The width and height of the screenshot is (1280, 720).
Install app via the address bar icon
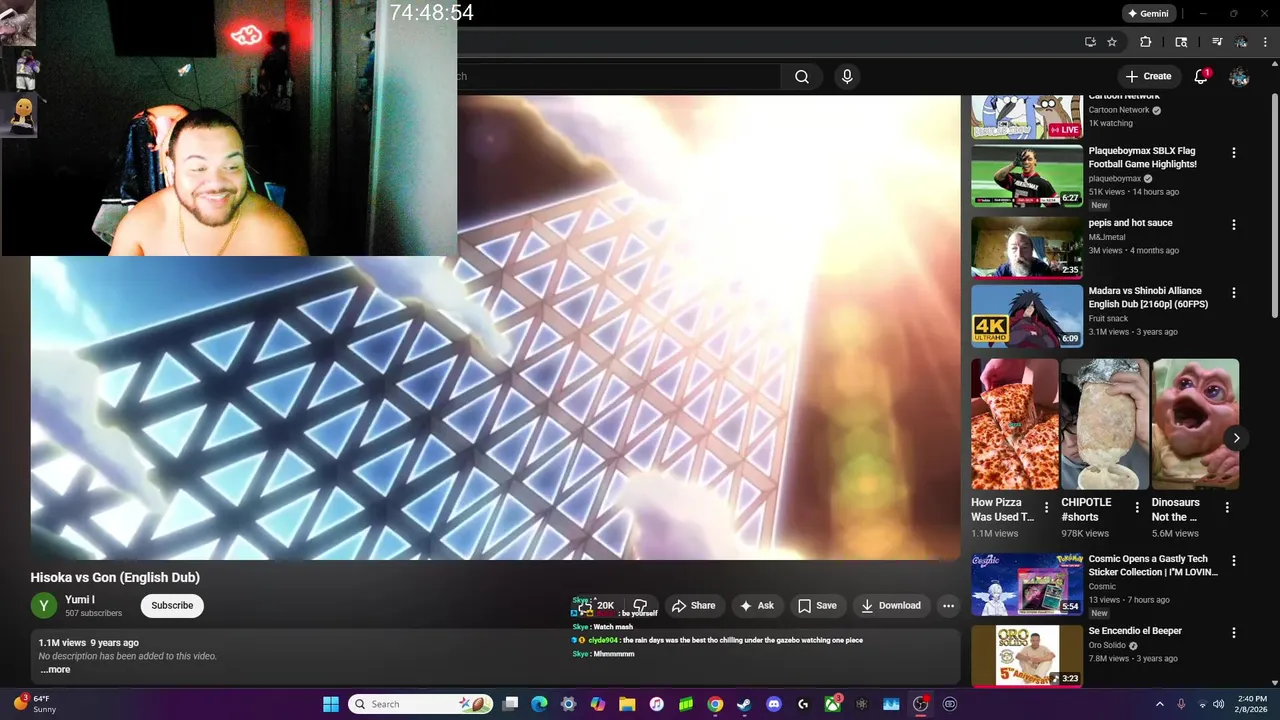[1090, 42]
